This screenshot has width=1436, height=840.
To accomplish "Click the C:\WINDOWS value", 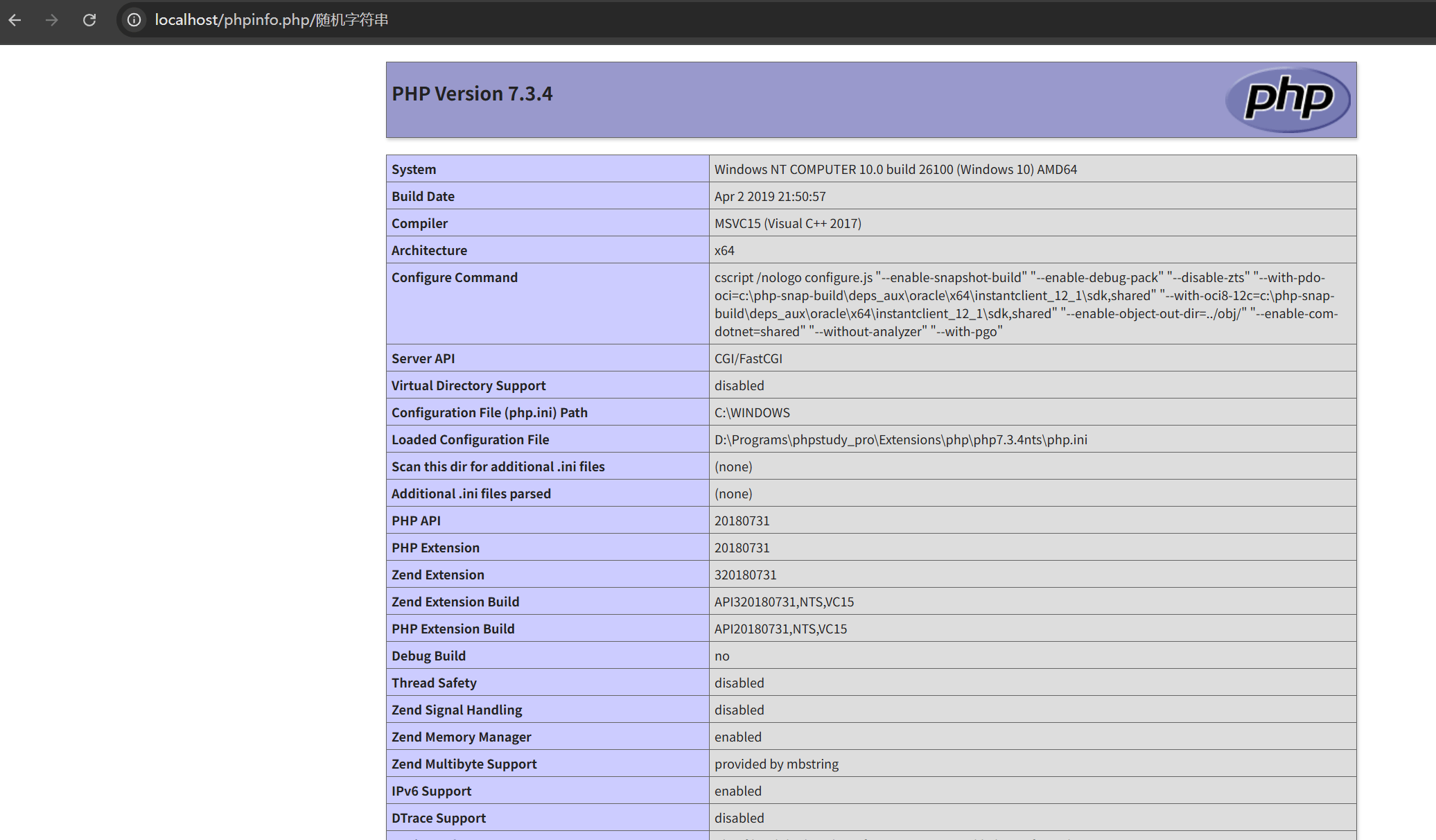I will (752, 412).
